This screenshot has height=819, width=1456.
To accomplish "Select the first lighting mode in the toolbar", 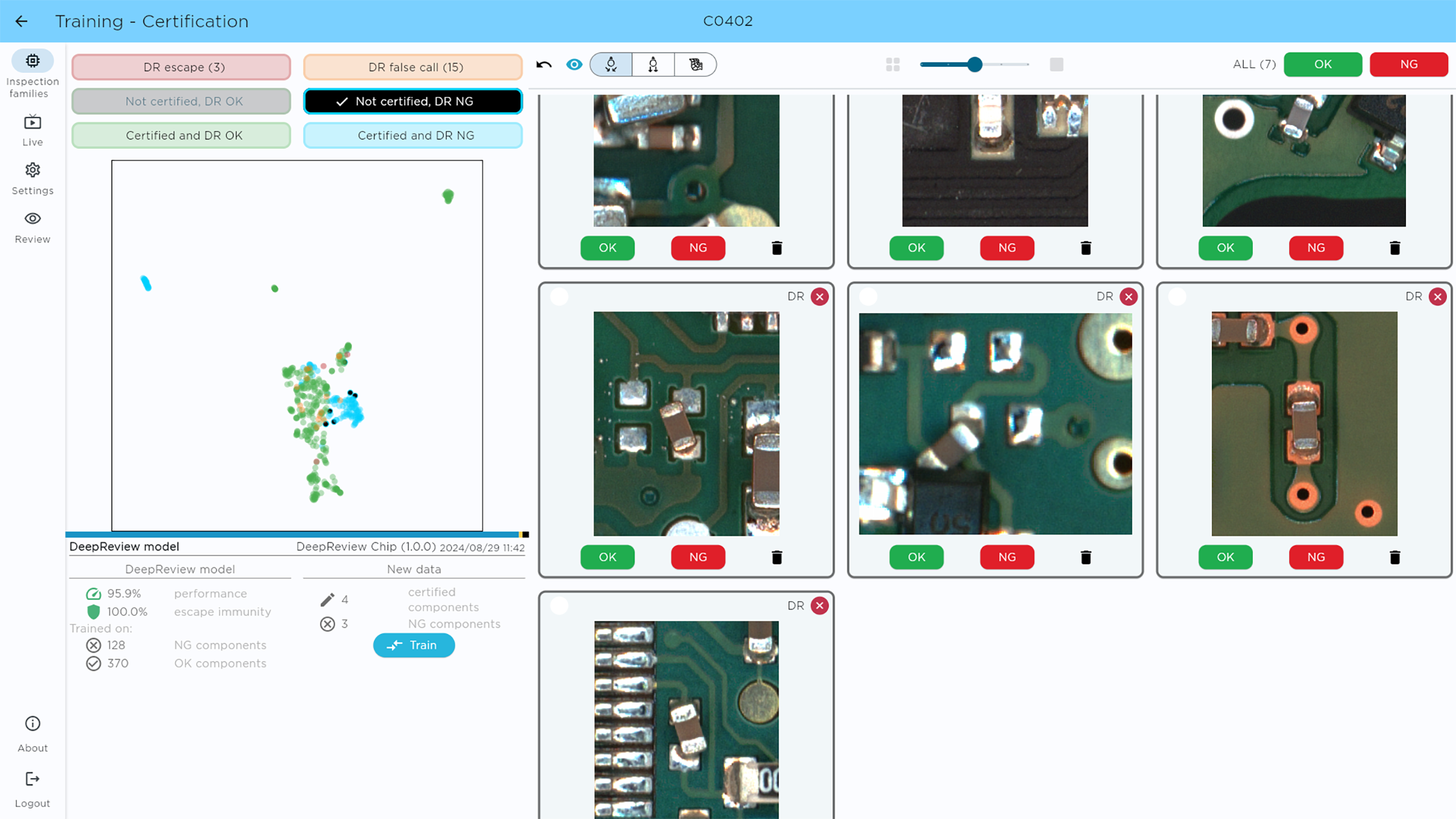I will (610, 64).
